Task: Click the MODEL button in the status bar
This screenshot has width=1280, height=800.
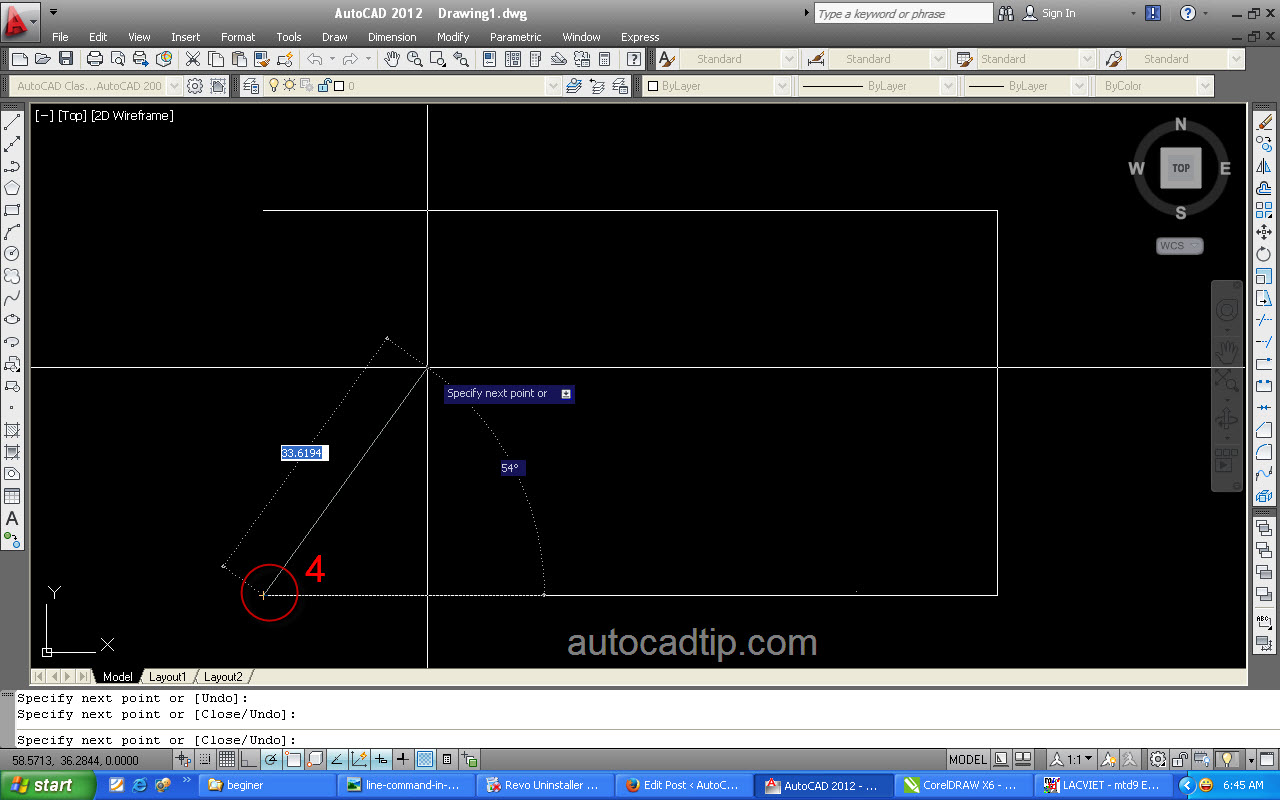Action: 966,760
